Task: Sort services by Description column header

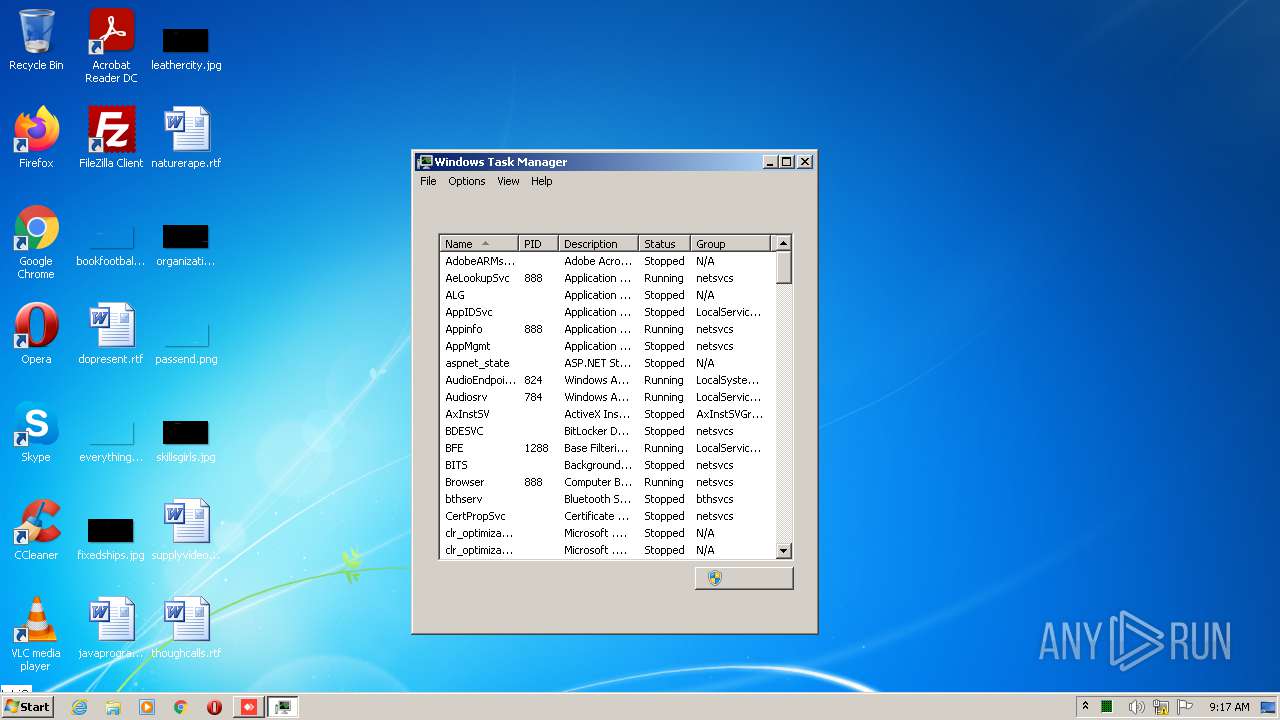Action: [598, 244]
